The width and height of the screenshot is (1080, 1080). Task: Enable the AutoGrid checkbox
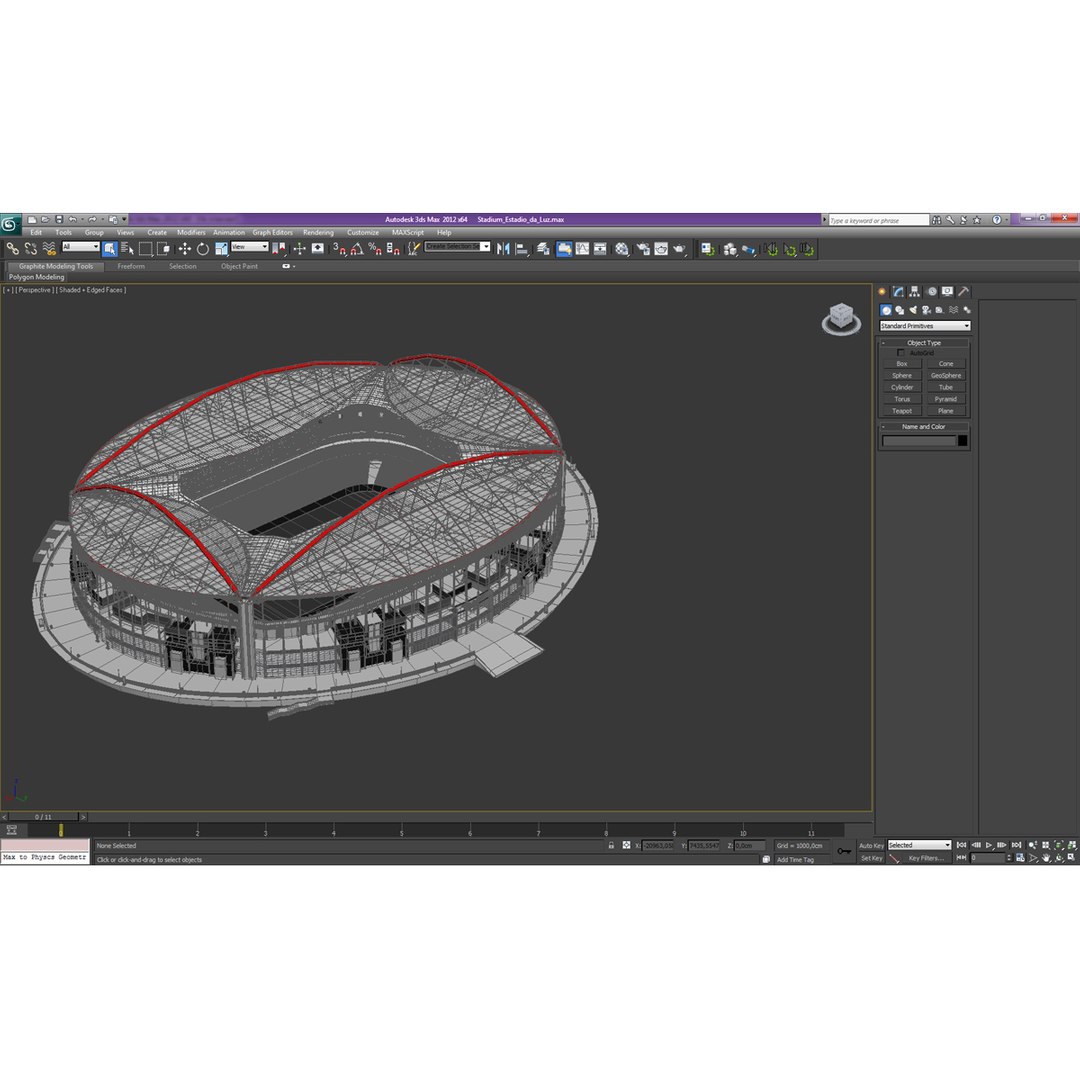click(900, 353)
